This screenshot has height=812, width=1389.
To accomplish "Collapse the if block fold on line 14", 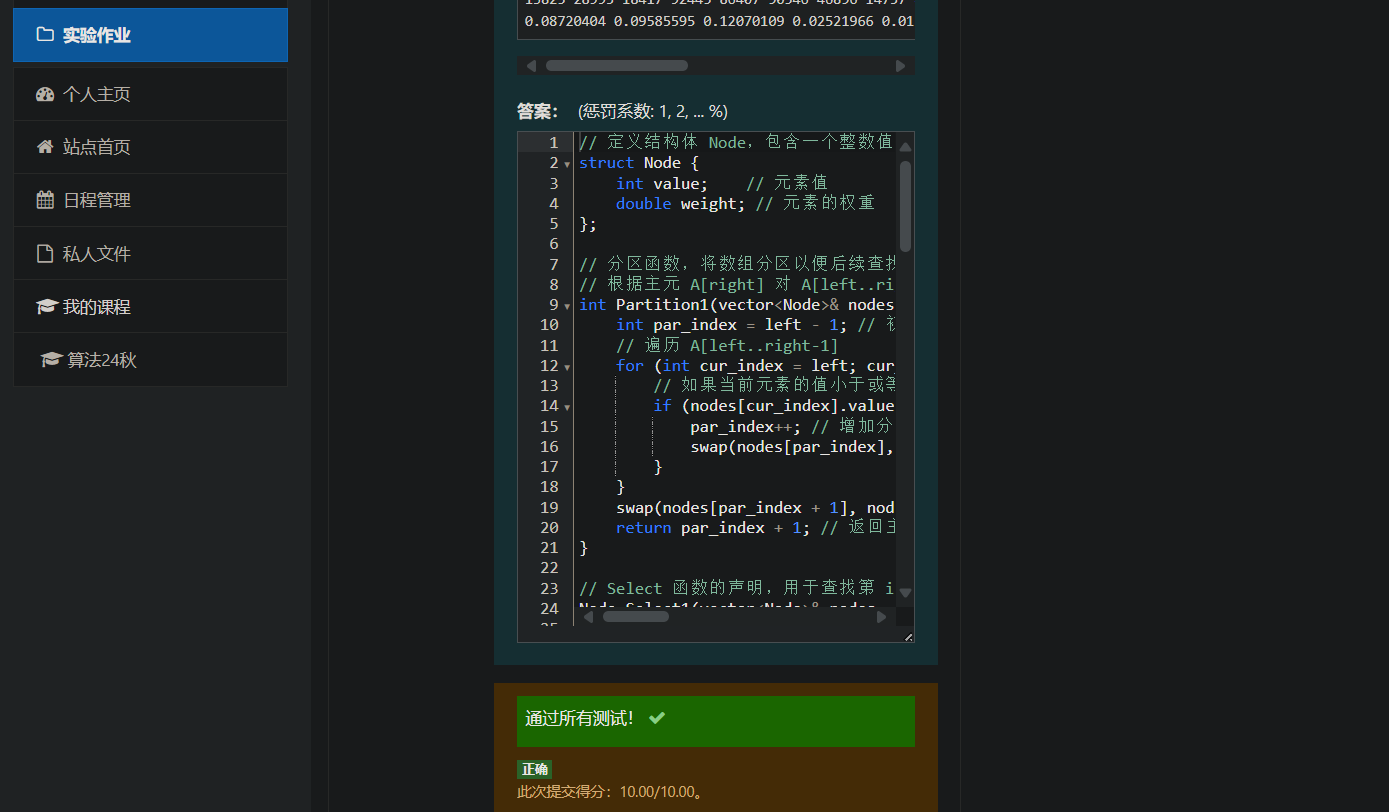I will coord(567,407).
